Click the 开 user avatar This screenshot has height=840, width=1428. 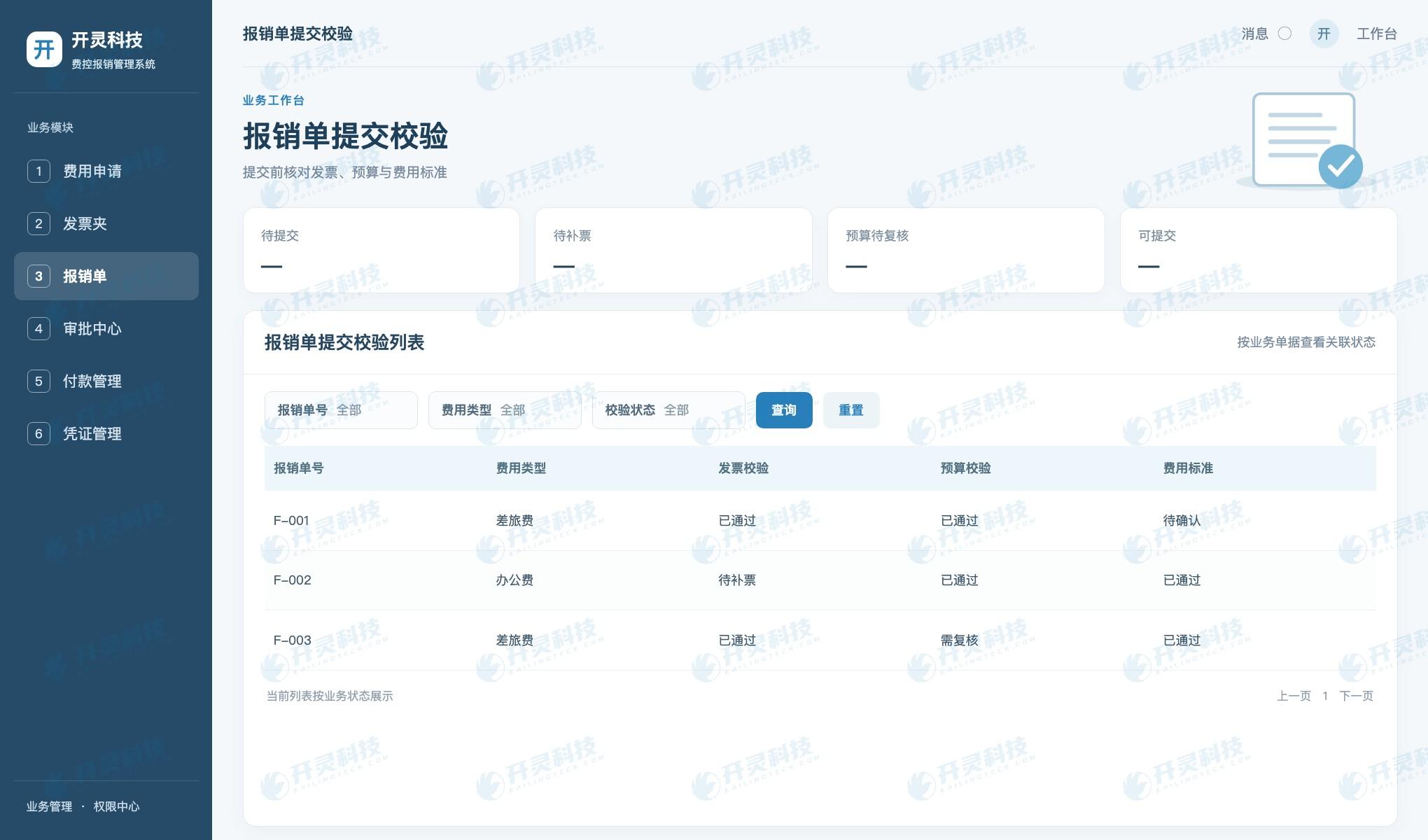1324,34
